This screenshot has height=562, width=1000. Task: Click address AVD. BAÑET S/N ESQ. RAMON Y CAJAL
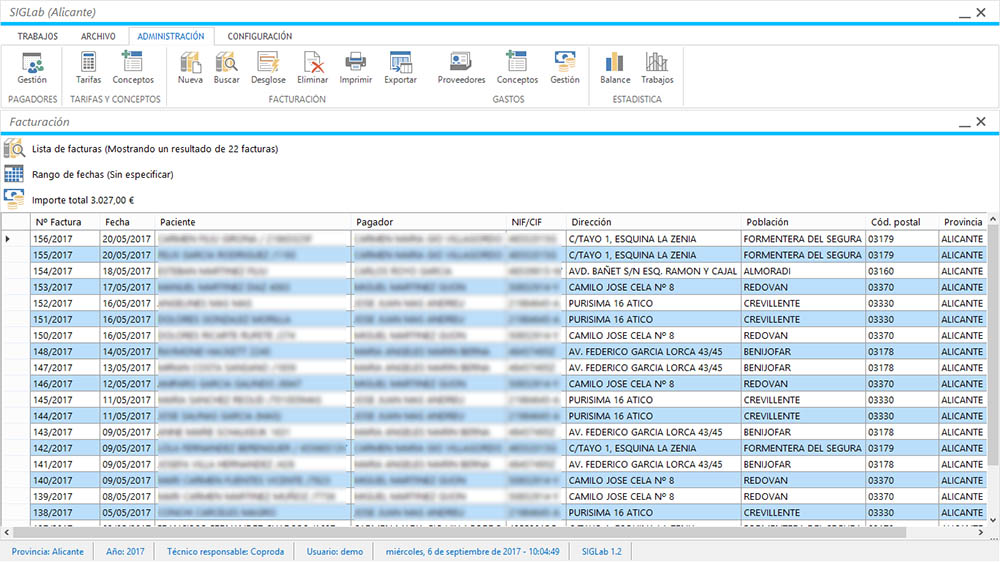(652, 271)
